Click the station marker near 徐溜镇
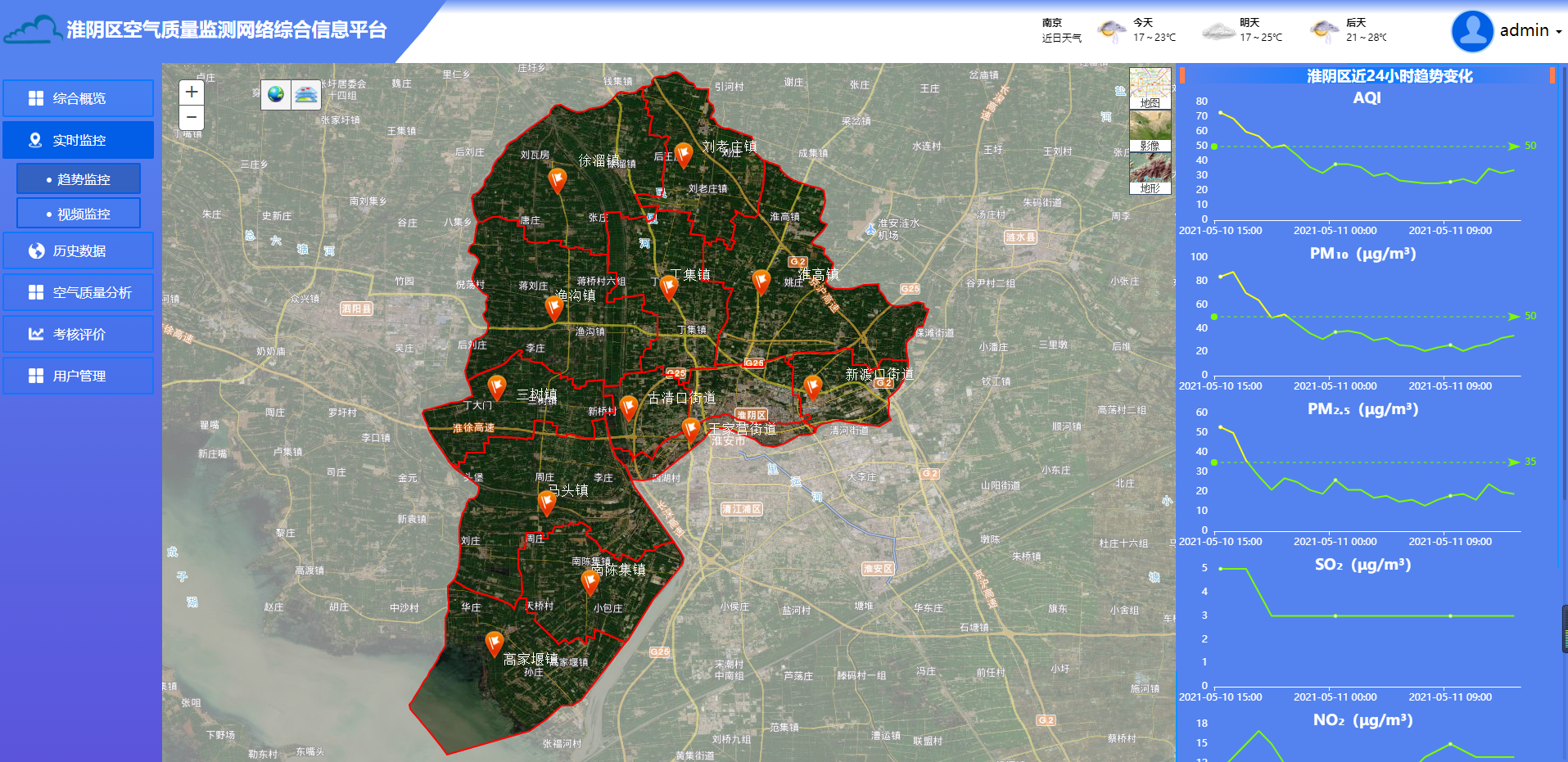1568x762 pixels. 557,179
